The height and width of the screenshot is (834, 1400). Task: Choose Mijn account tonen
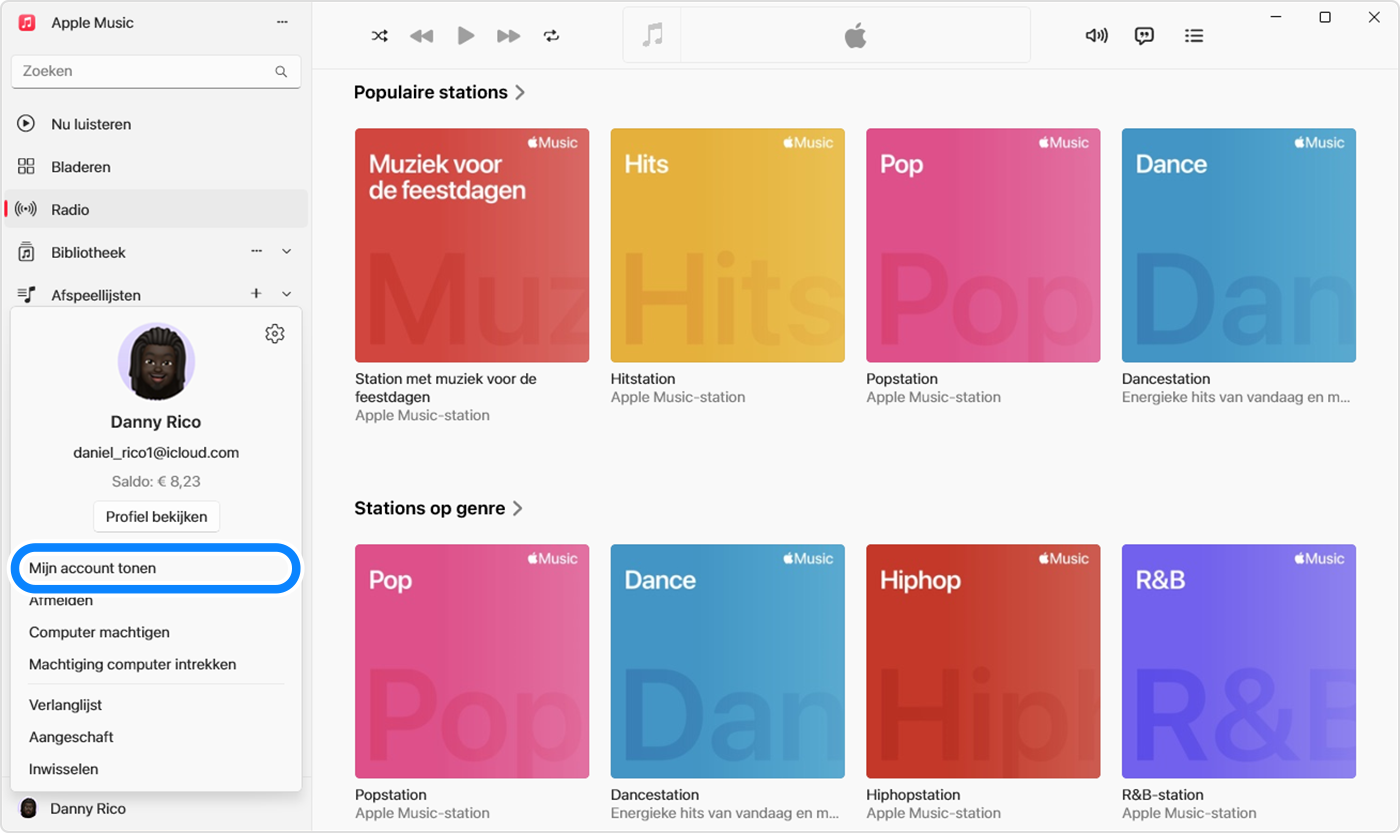pyautogui.click(x=156, y=568)
